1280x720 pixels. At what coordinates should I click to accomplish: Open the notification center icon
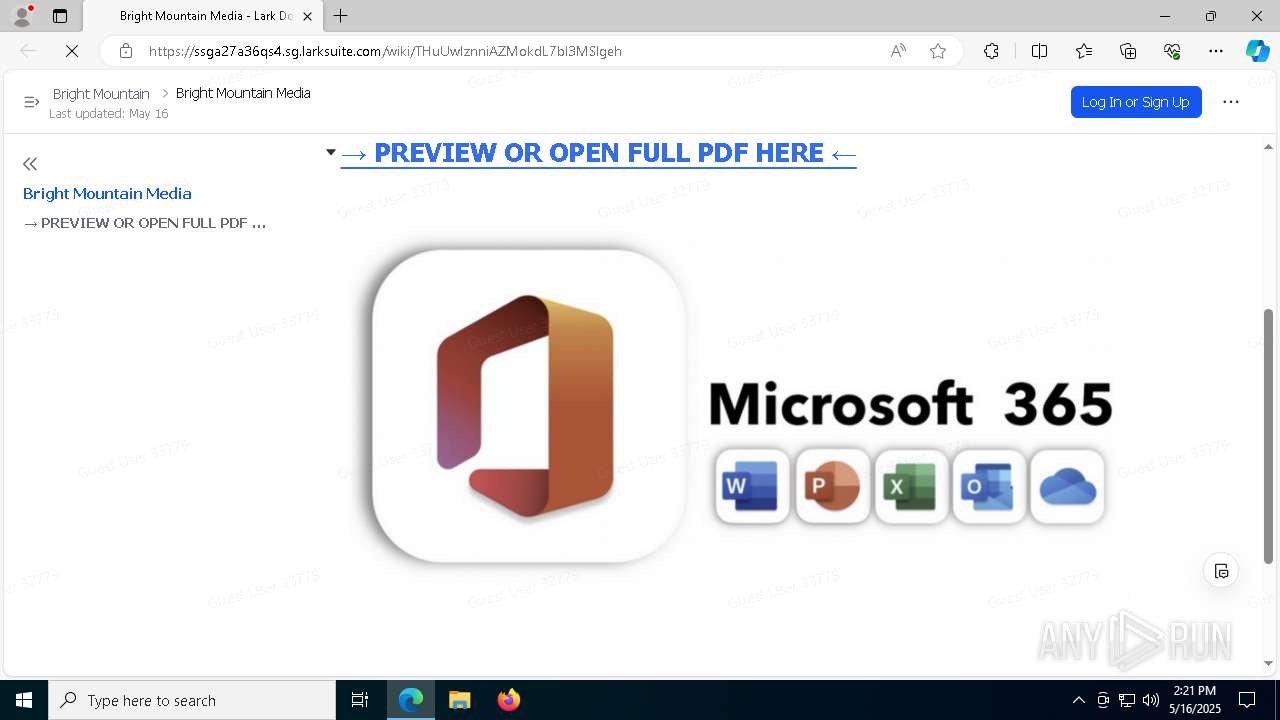click(1247, 700)
